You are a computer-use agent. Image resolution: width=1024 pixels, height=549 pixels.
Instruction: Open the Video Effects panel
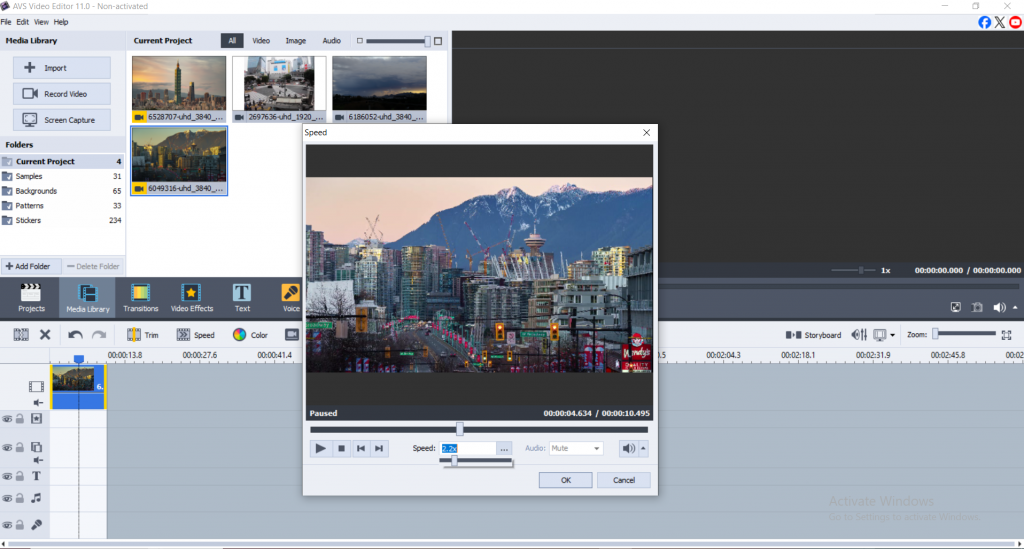192,297
